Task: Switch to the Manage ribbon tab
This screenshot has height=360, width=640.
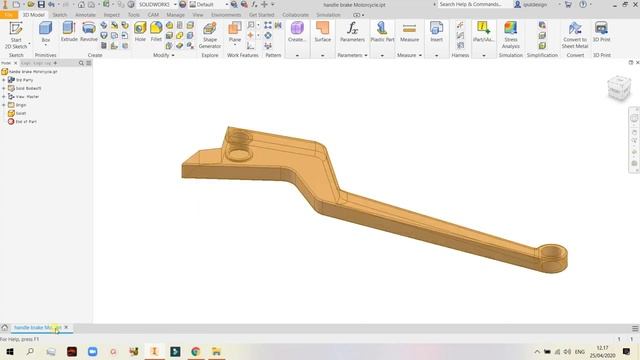Action: coord(176,15)
